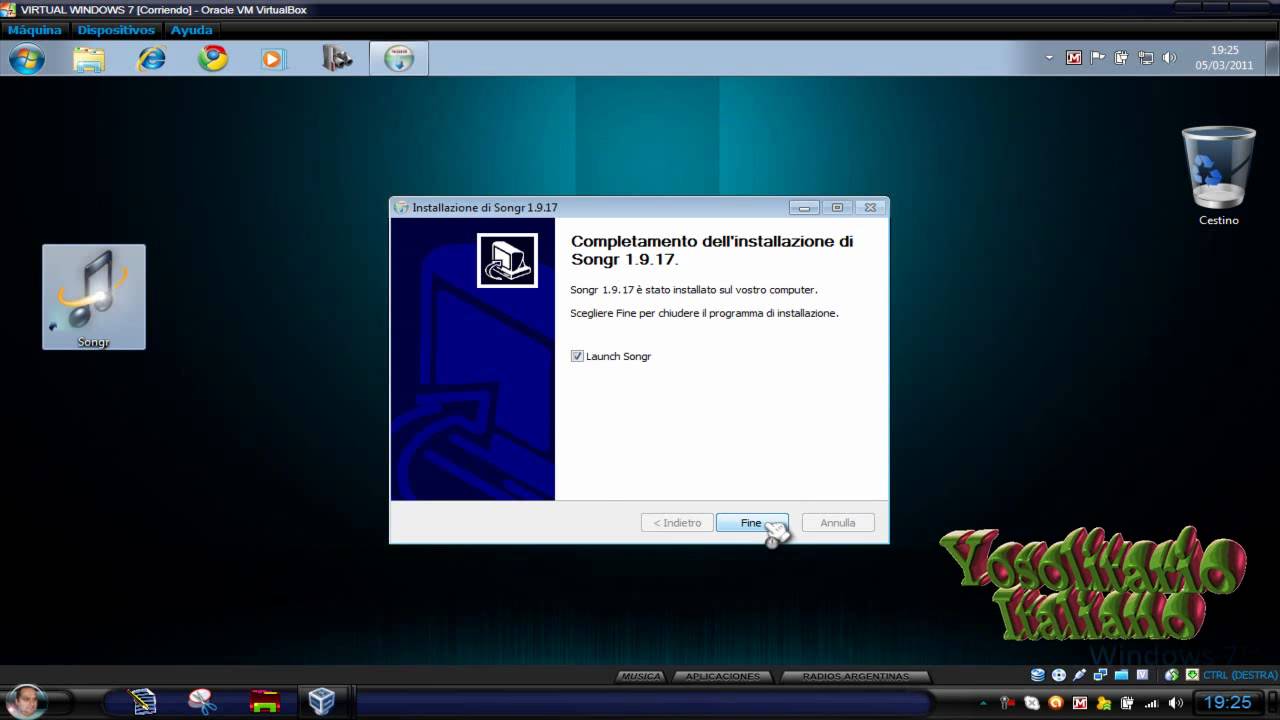Switch to the APLICACIONES tab
The height and width of the screenshot is (720, 1280).
click(722, 676)
